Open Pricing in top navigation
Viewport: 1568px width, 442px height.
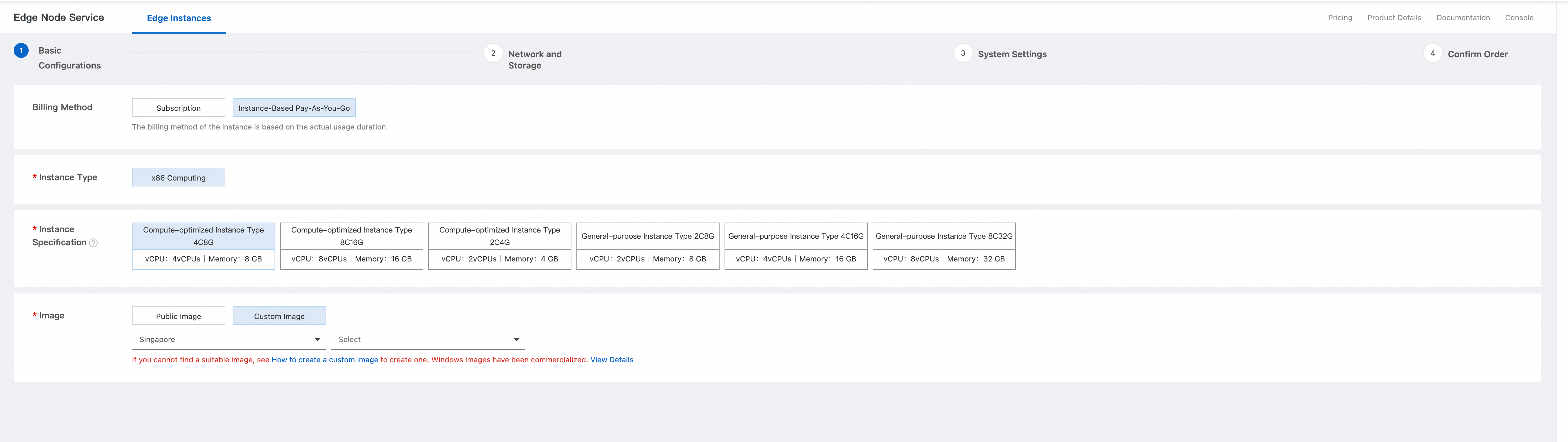(x=1340, y=18)
